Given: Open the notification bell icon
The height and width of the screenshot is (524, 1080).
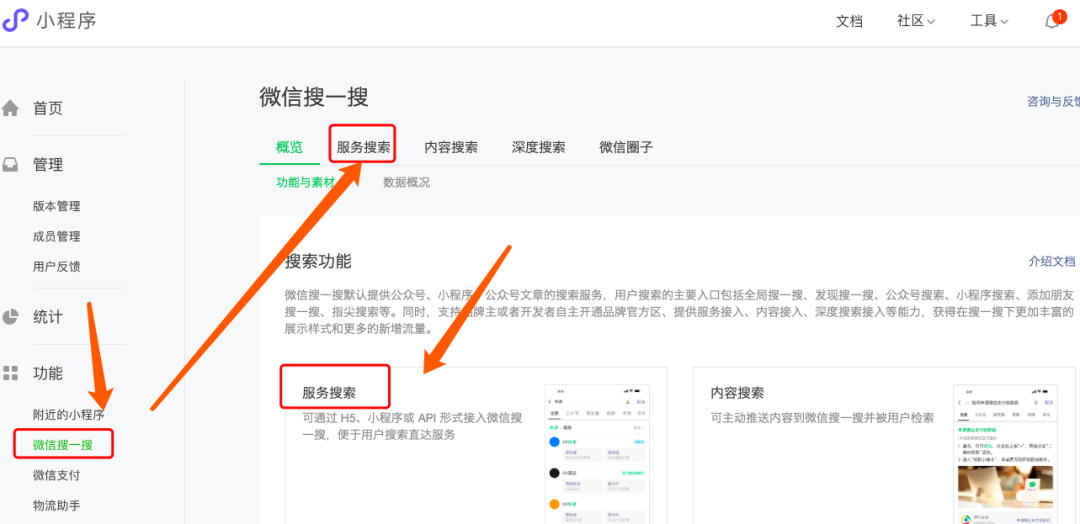Looking at the screenshot, I should (x=1053, y=21).
